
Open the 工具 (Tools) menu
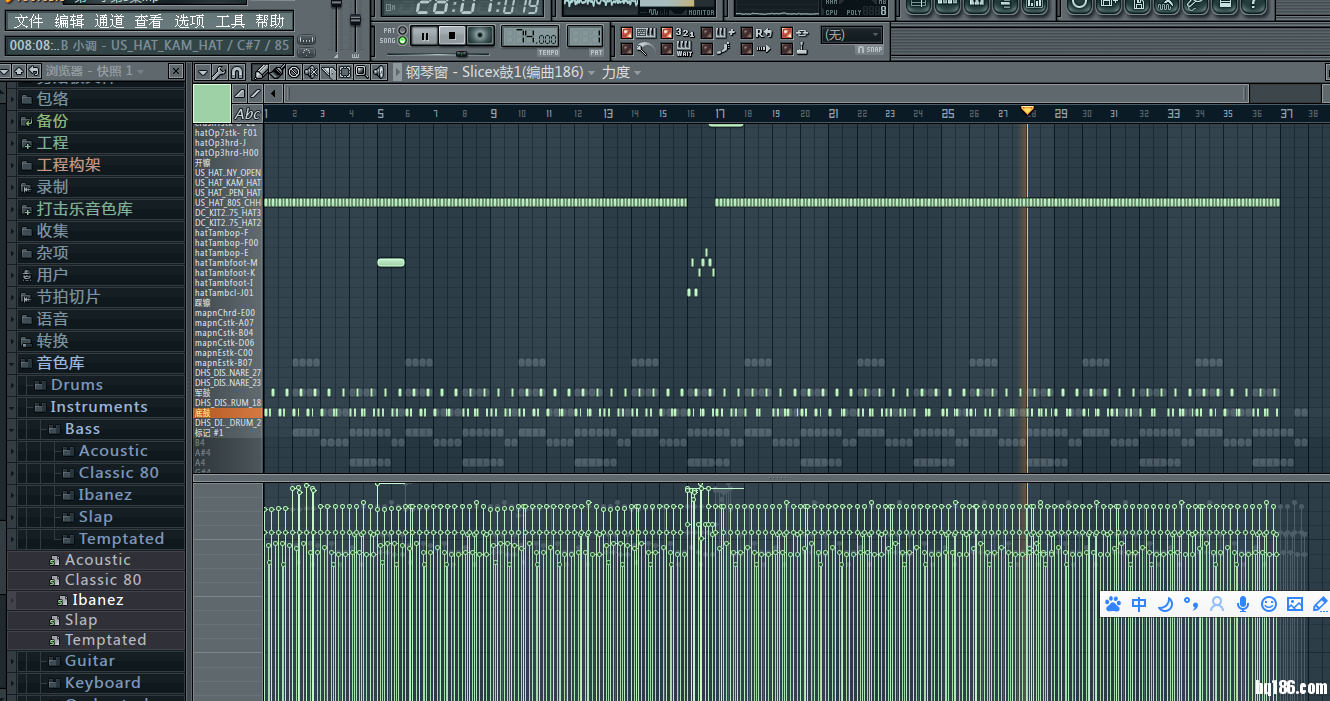(230, 21)
